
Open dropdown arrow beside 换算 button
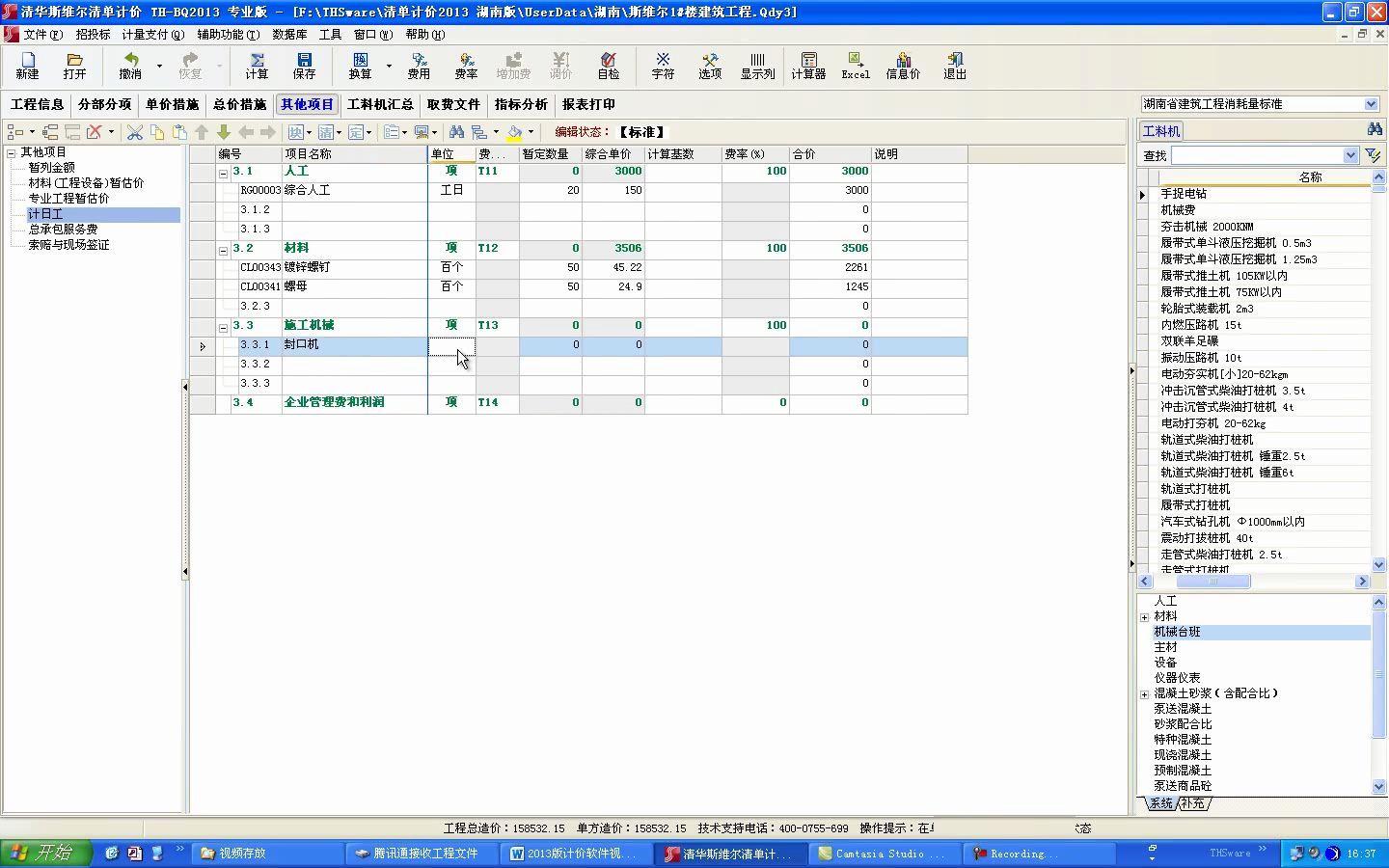[389, 66]
